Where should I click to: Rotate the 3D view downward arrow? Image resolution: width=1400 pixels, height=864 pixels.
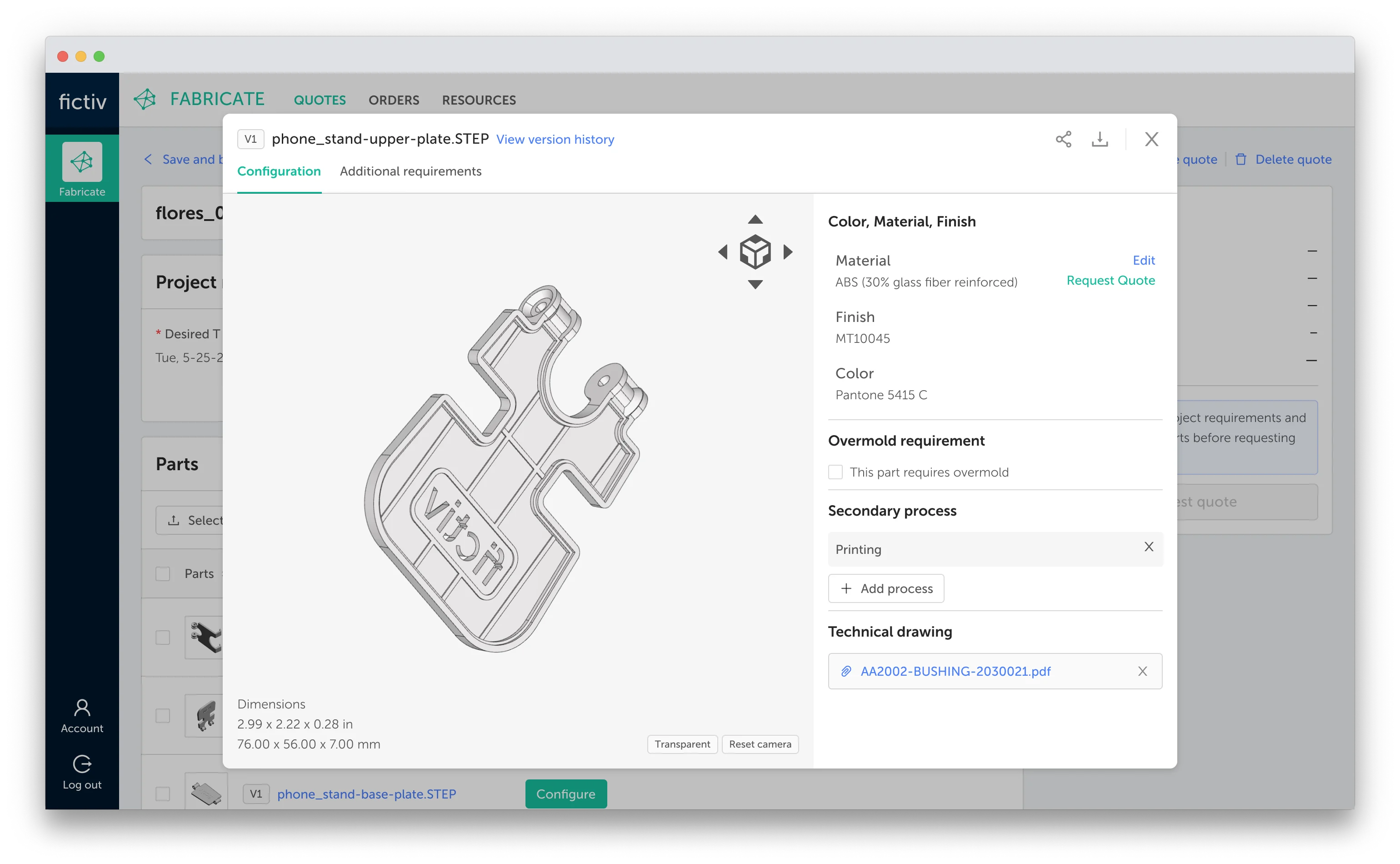click(x=755, y=284)
